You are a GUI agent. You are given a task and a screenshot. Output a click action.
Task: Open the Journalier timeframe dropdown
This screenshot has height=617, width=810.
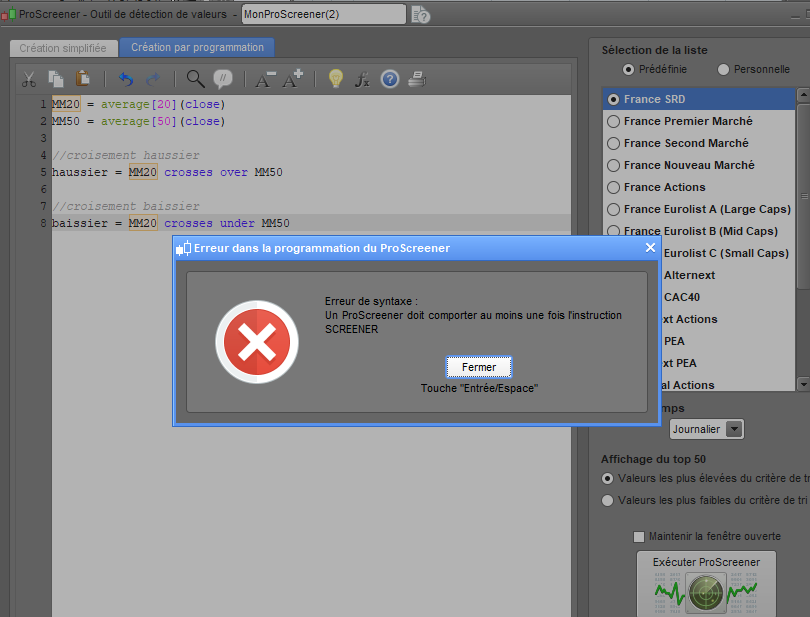[x=706, y=429]
